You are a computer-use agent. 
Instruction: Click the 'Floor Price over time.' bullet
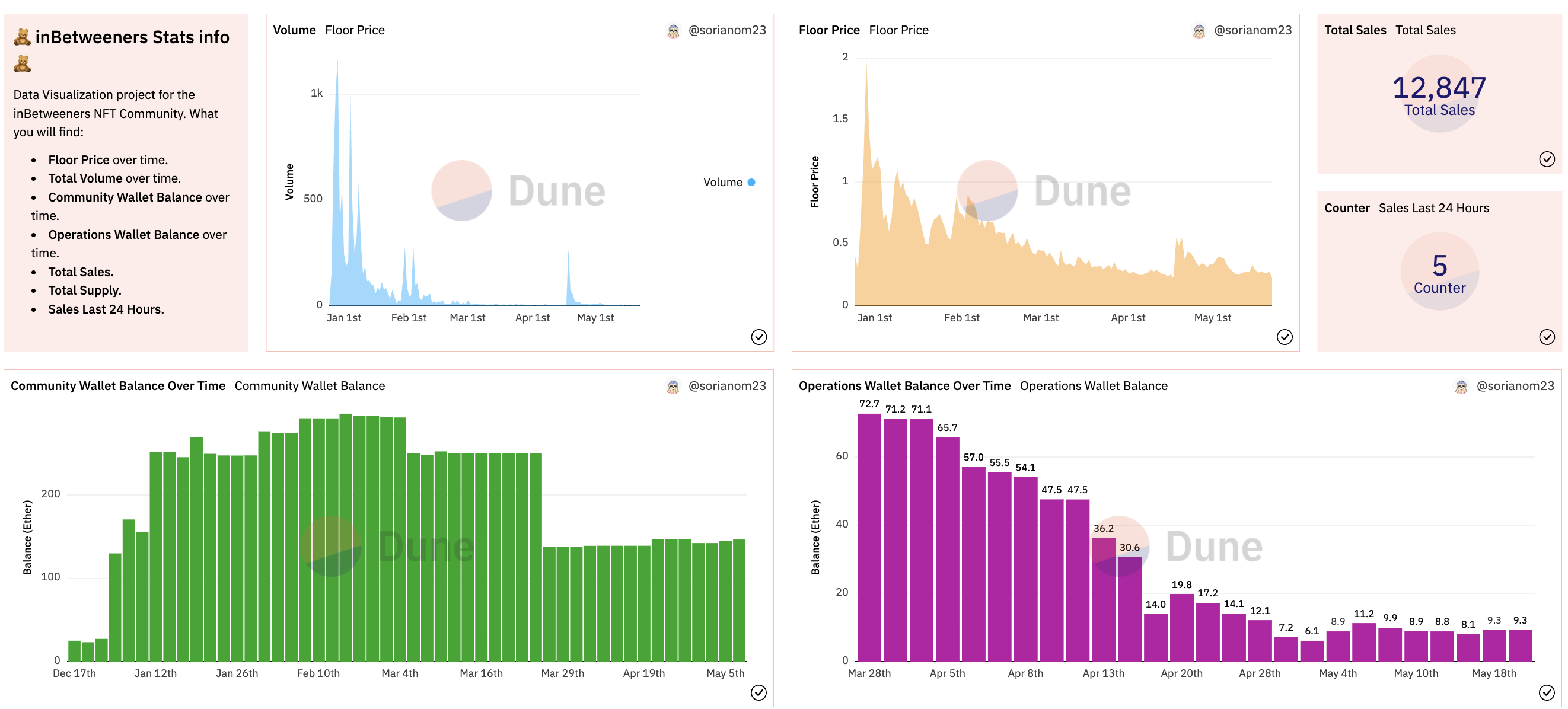[x=108, y=160]
